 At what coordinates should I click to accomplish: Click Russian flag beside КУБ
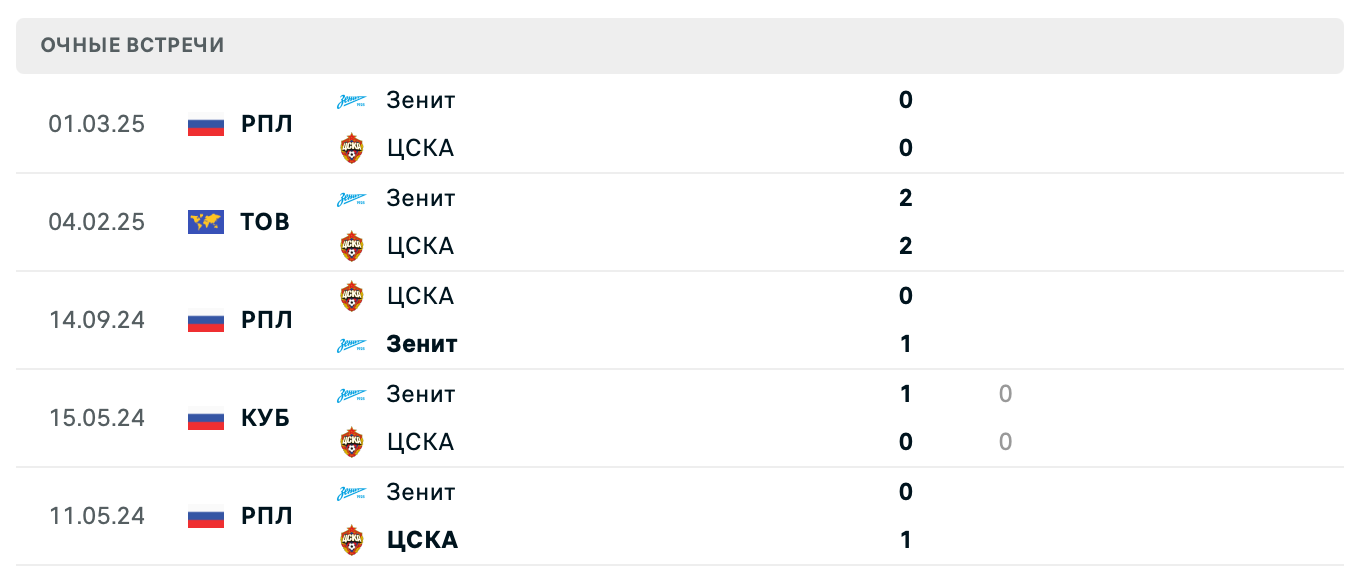206,419
